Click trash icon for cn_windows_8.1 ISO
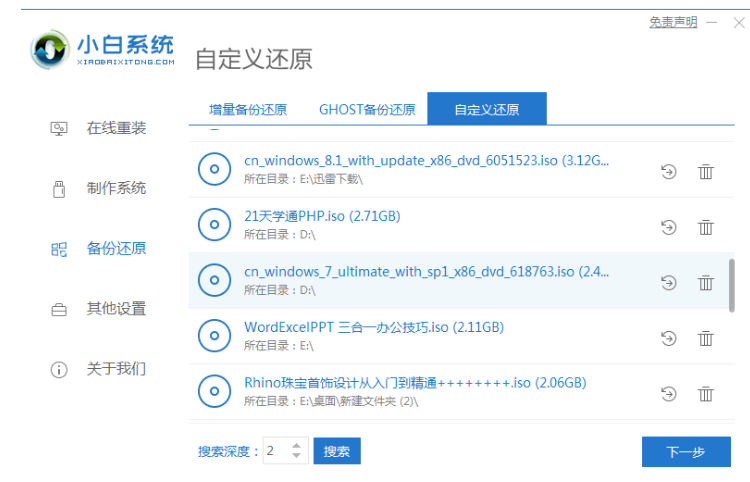The image size is (750, 482). (x=706, y=172)
